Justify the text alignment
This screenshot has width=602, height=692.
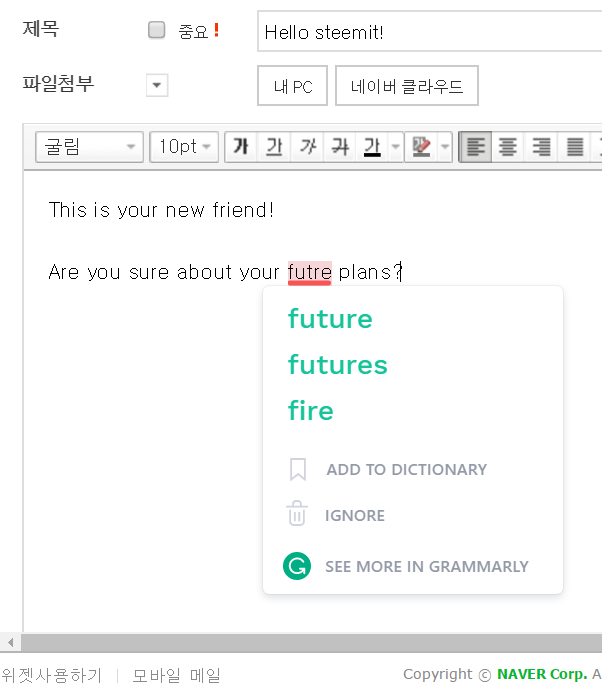[x=575, y=147]
